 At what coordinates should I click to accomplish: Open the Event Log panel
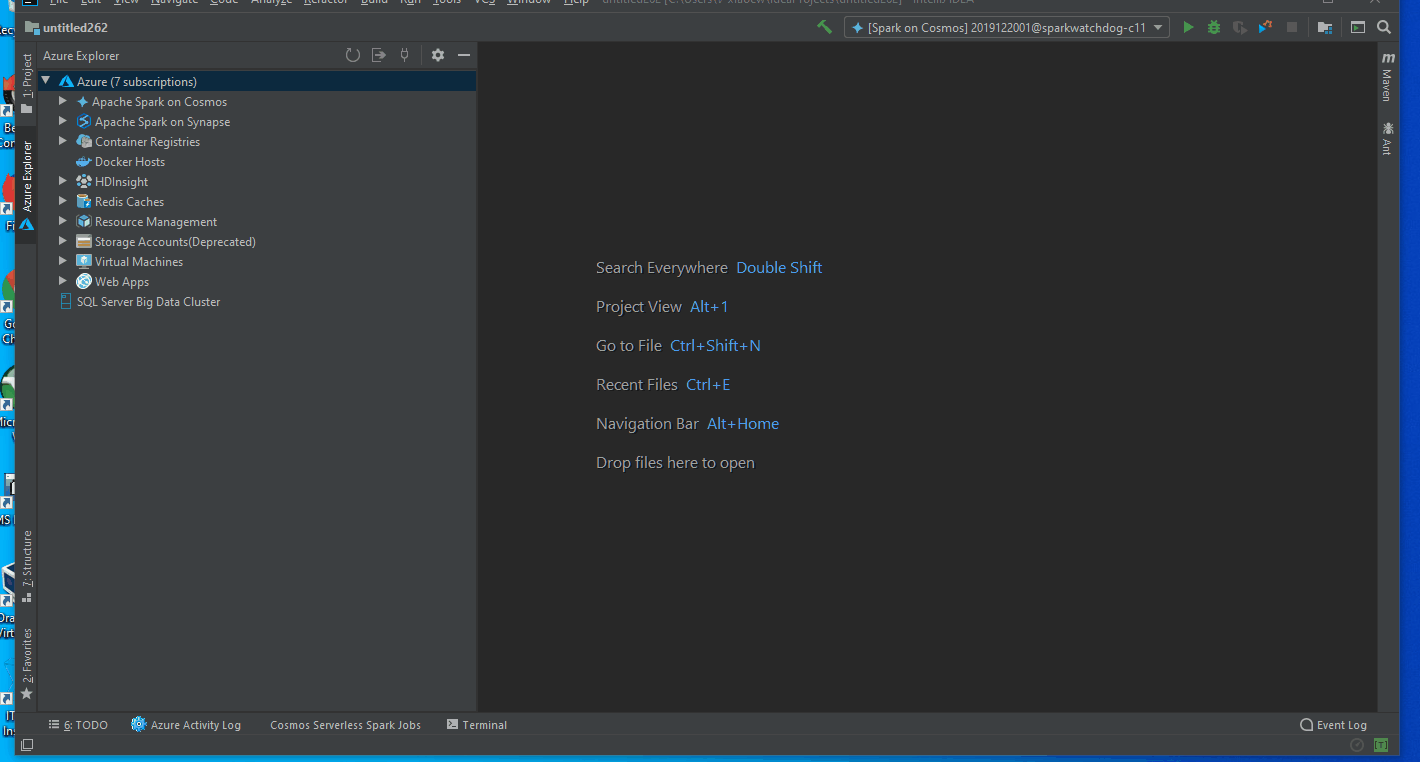point(1334,724)
